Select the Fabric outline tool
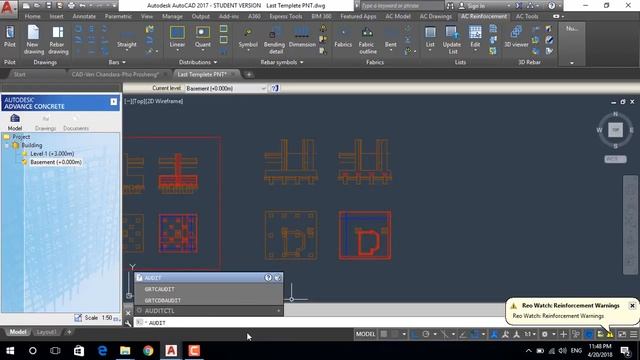The height and width of the screenshot is (360, 640). click(367, 41)
